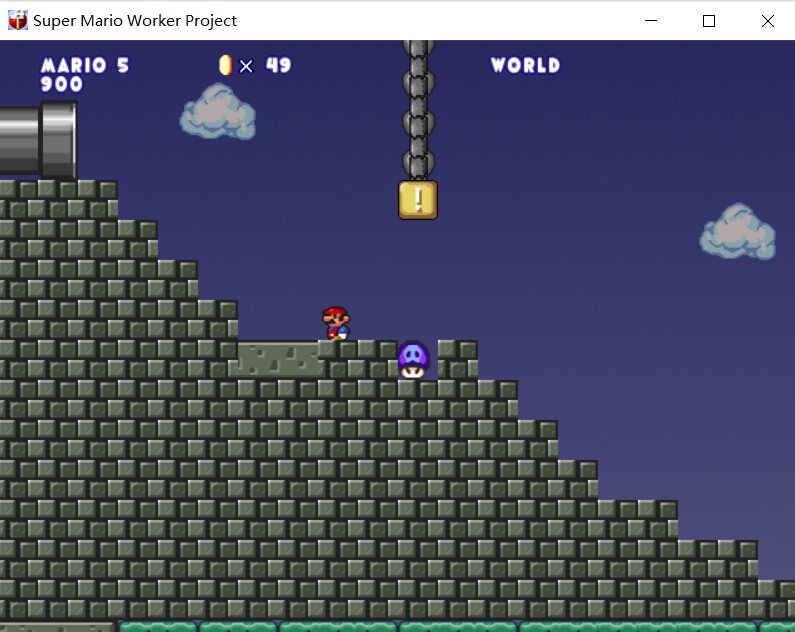Click the coin icon in the HUD
This screenshot has height=632, width=795.
[x=225, y=65]
